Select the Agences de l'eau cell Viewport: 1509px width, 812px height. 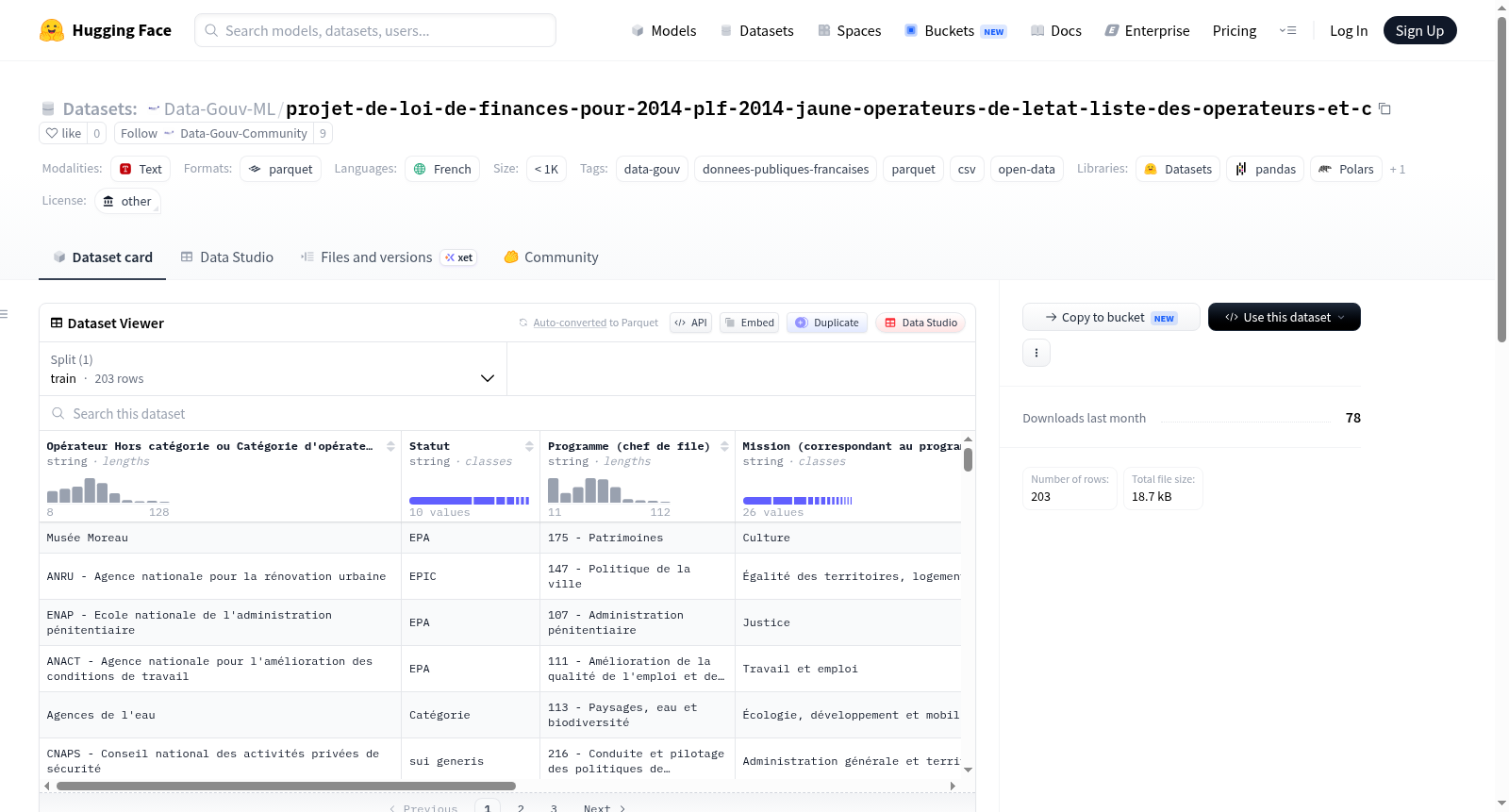coord(221,715)
